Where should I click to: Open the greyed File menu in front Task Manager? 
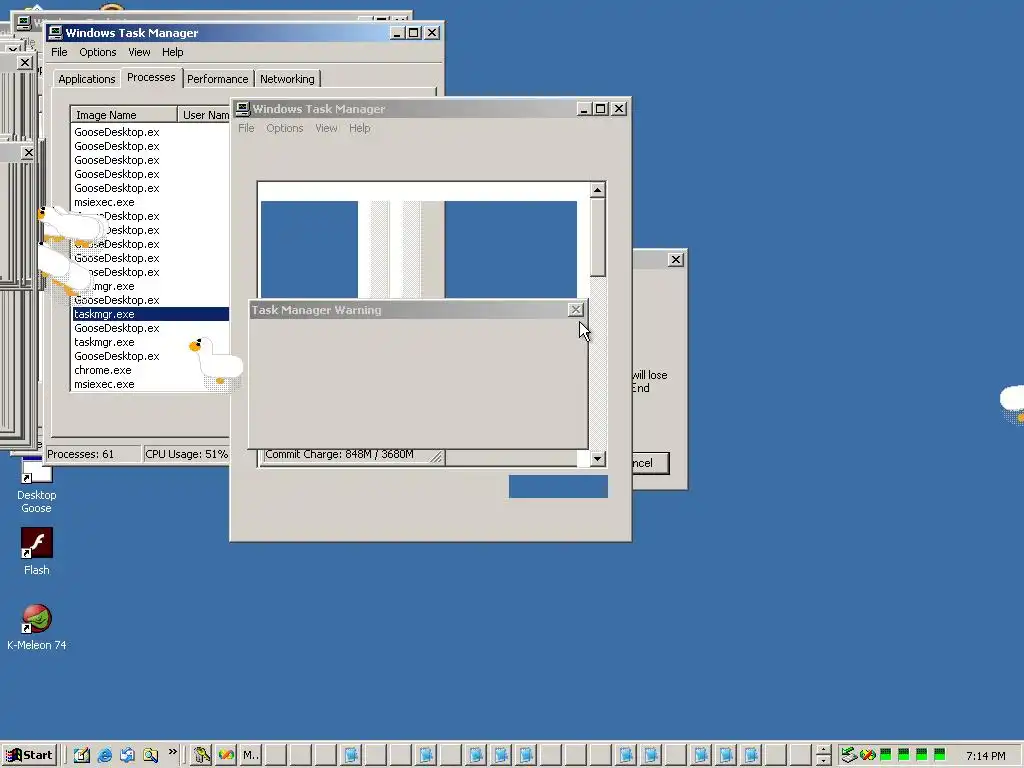tap(246, 128)
